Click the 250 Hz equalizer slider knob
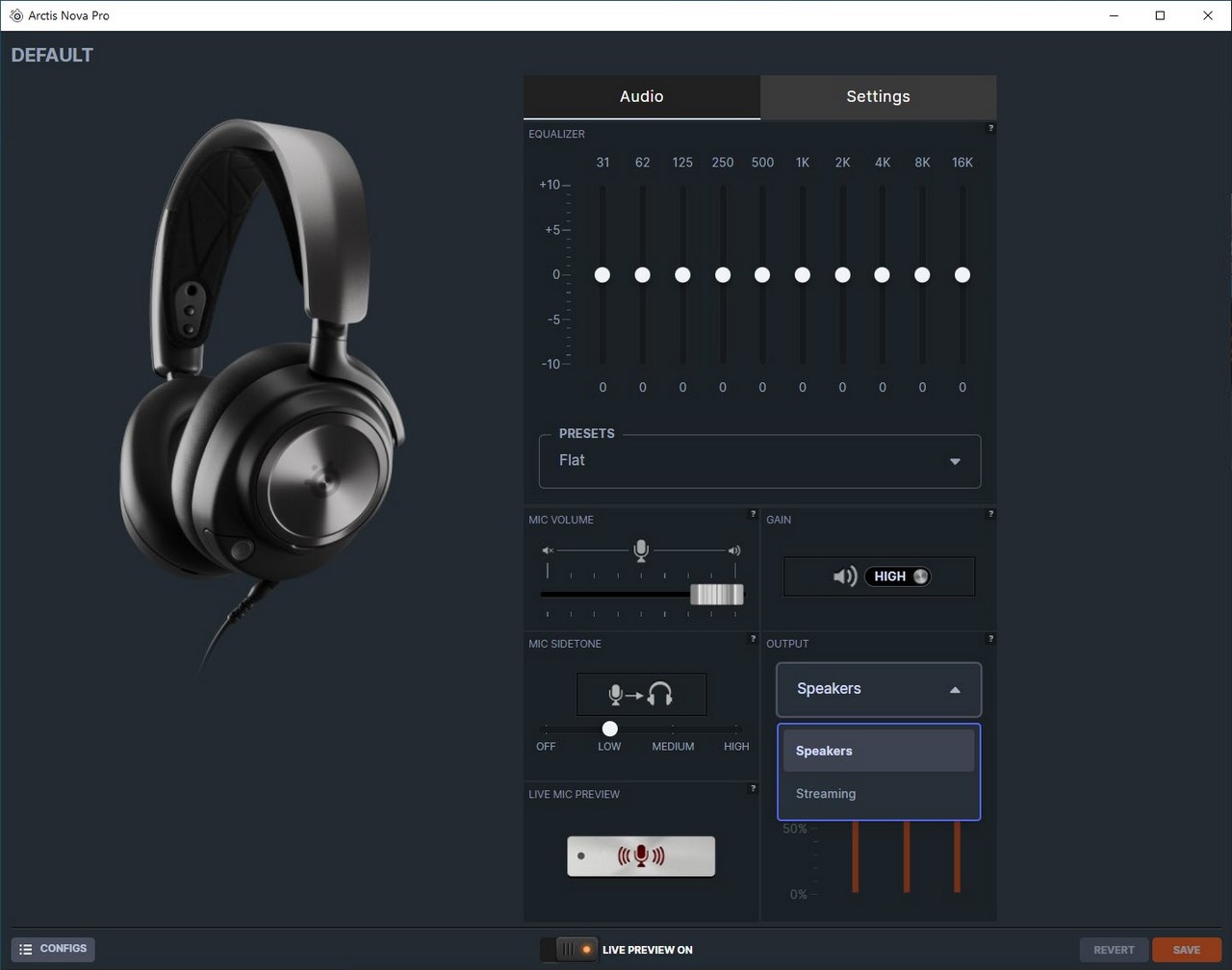Screen dimensions: 1232x970 click(x=723, y=275)
